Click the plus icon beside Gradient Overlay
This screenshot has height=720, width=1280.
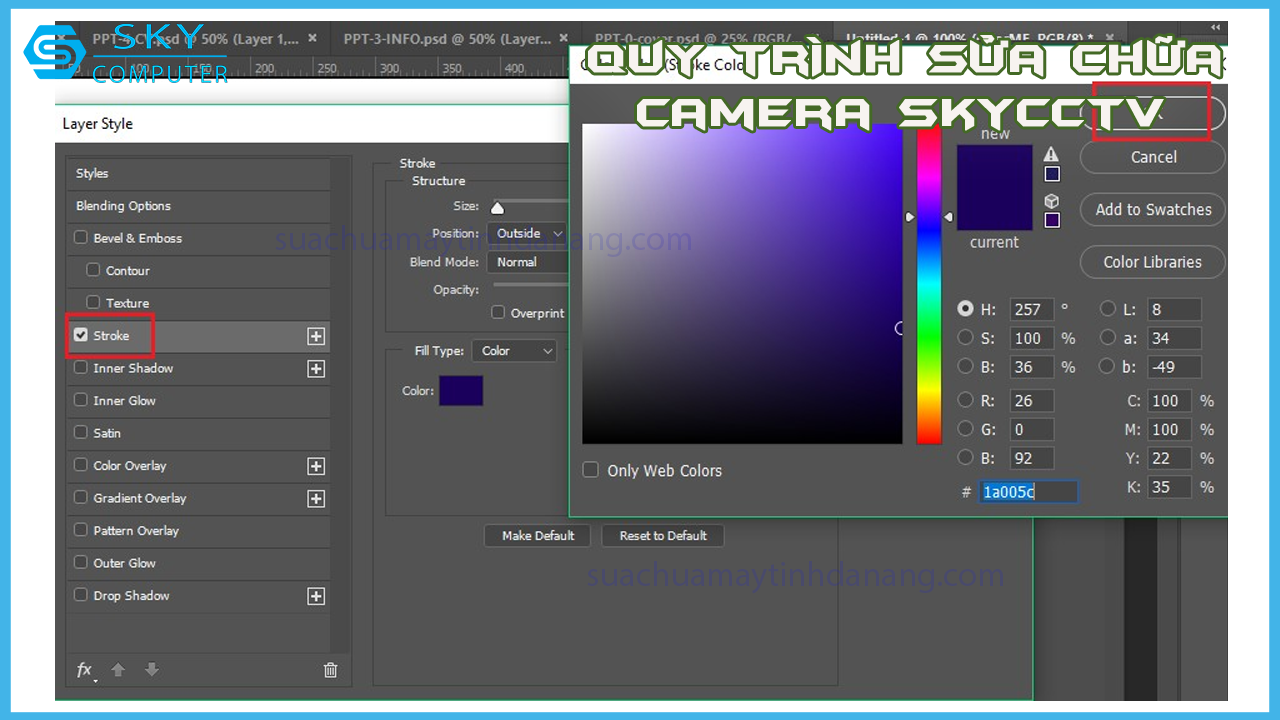click(316, 499)
